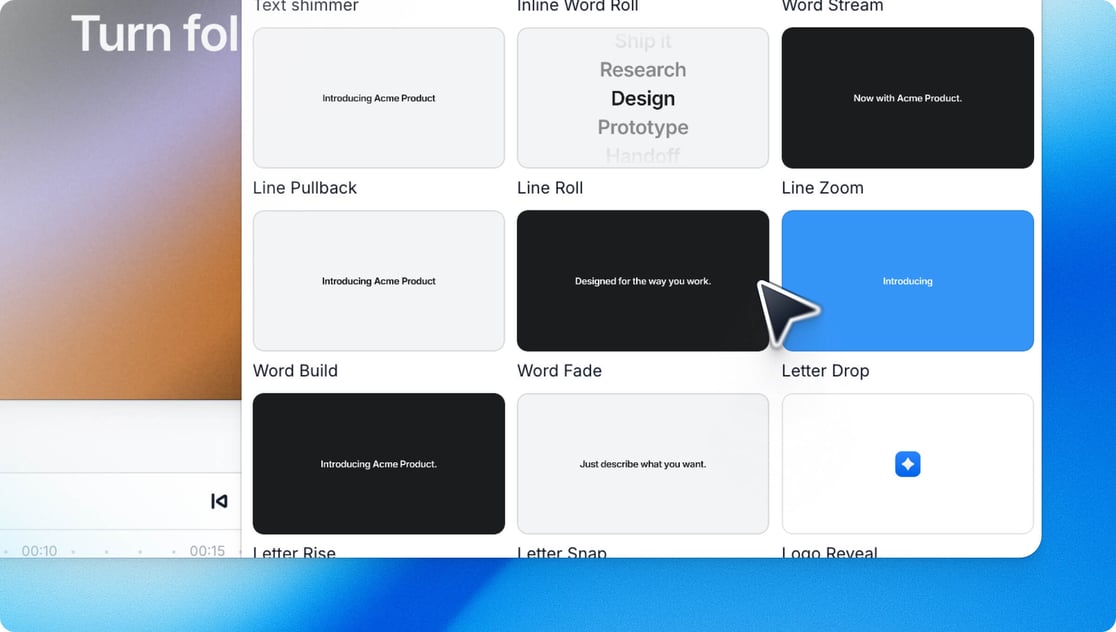Screen dimensions: 1116x632
Task: Click the "Letter Drop" label
Action: (x=825, y=371)
